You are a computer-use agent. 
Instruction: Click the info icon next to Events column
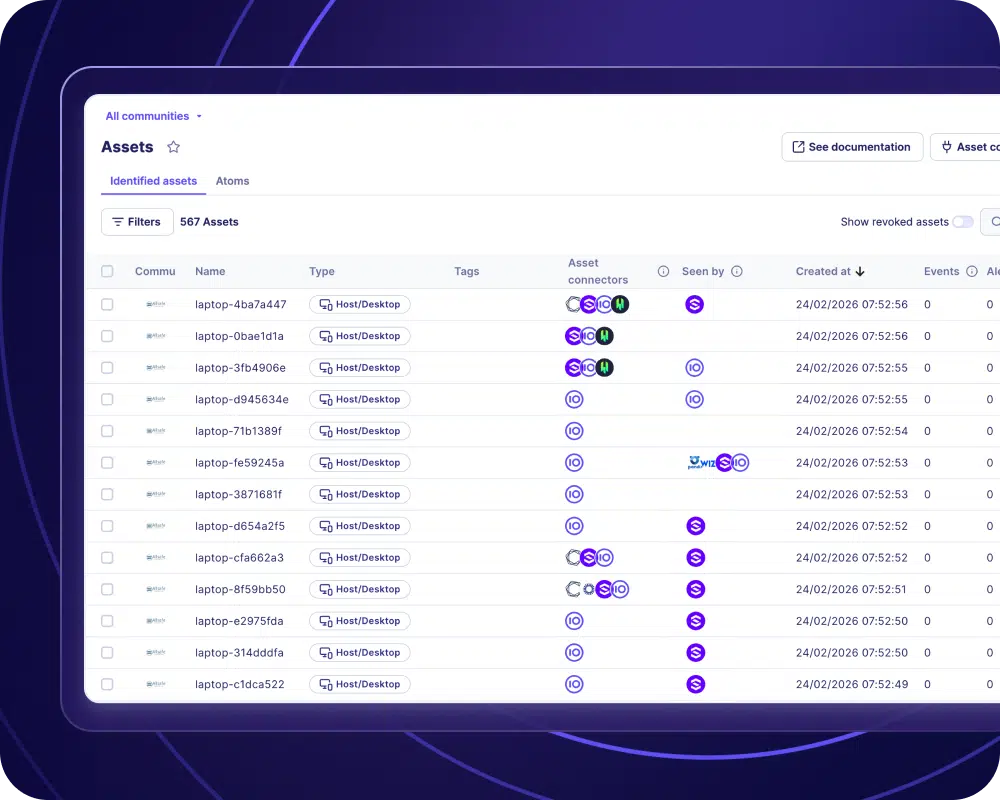pyautogui.click(x=971, y=272)
